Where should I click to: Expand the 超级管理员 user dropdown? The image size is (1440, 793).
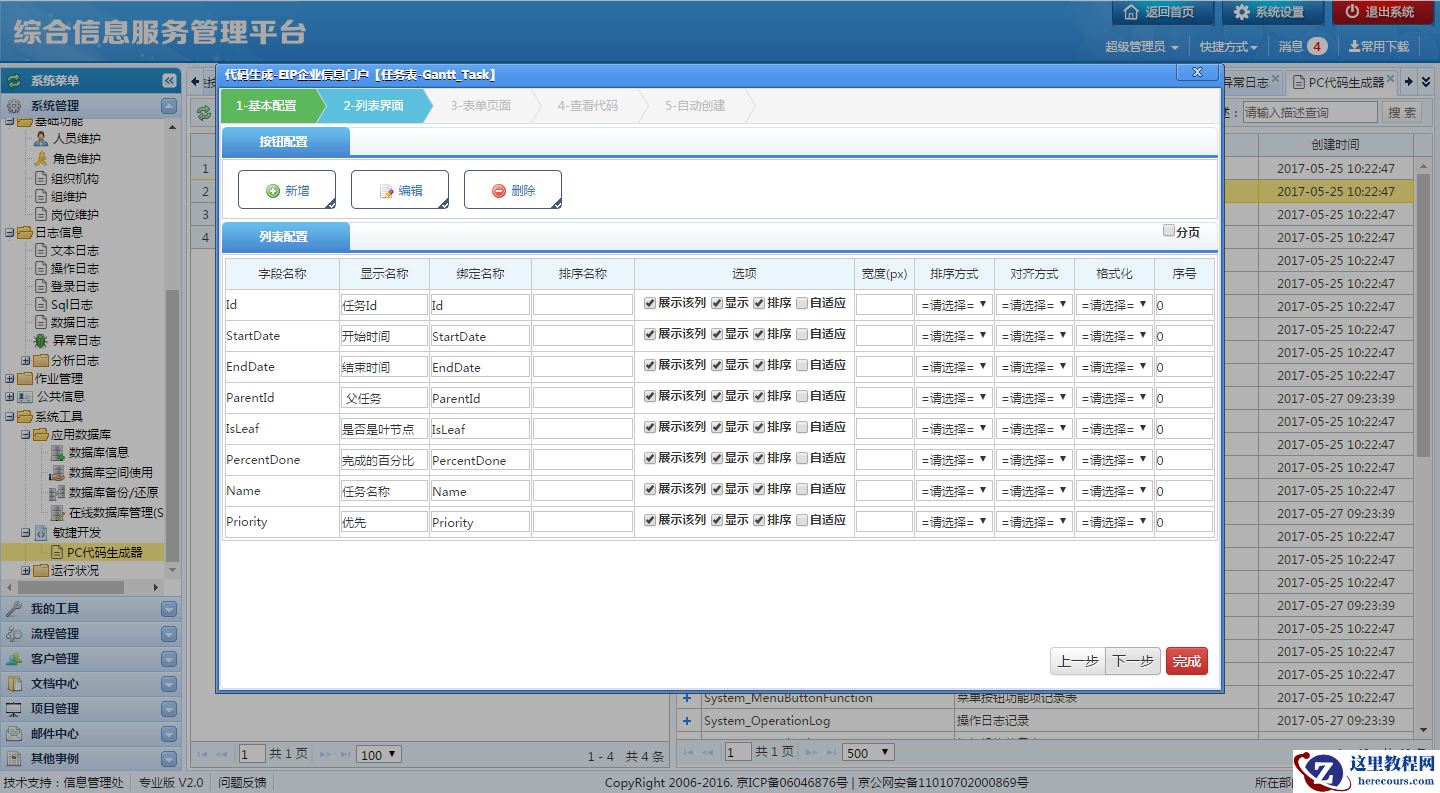1141,46
